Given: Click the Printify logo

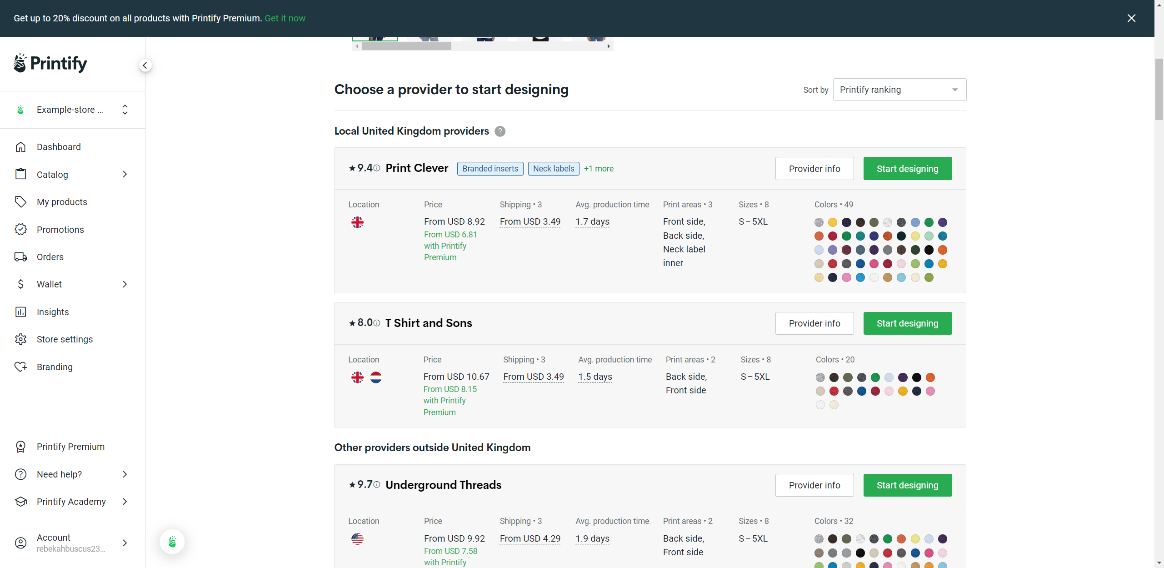Looking at the screenshot, I should [x=50, y=63].
